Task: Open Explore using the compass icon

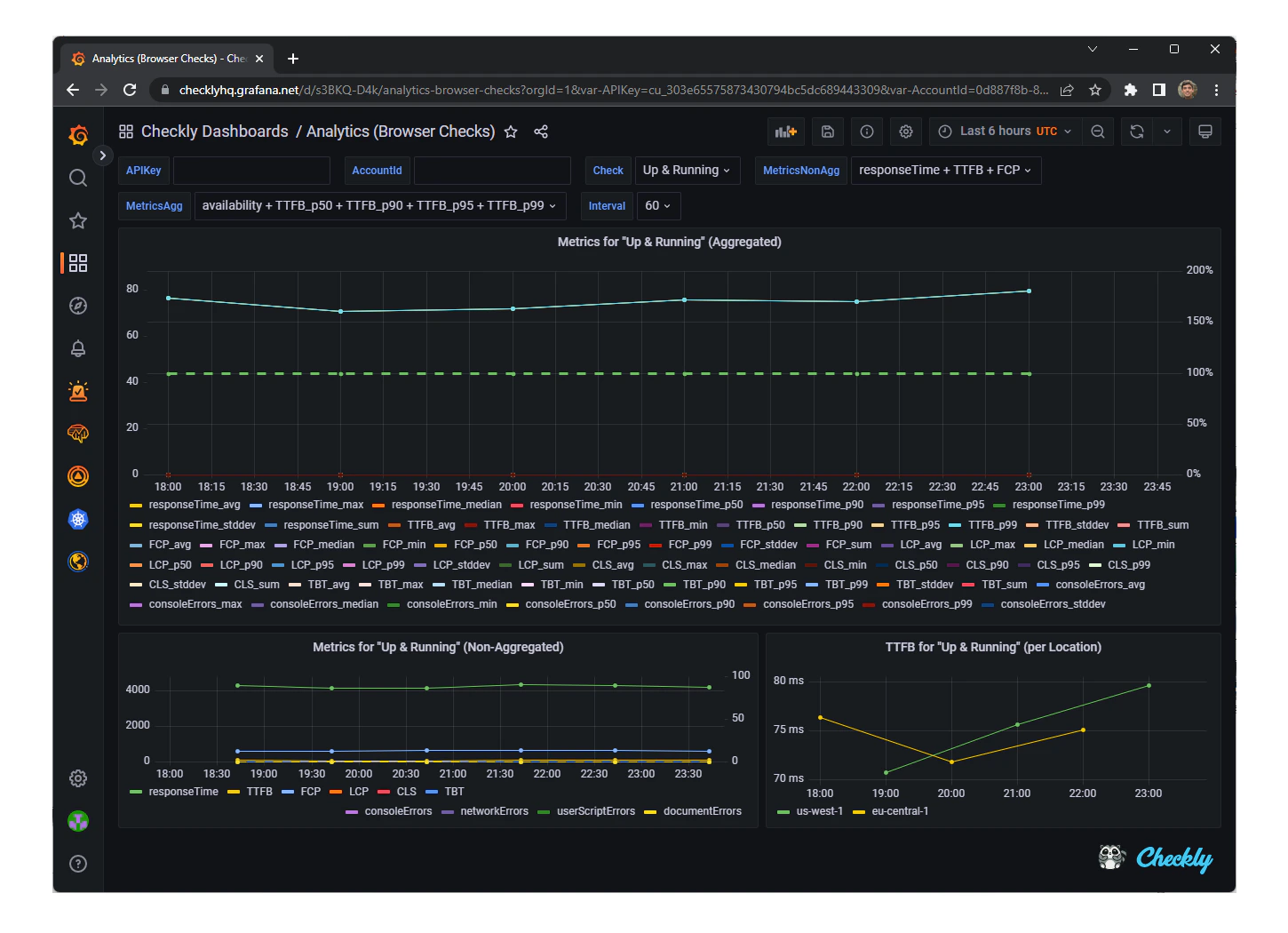Action: click(x=78, y=305)
